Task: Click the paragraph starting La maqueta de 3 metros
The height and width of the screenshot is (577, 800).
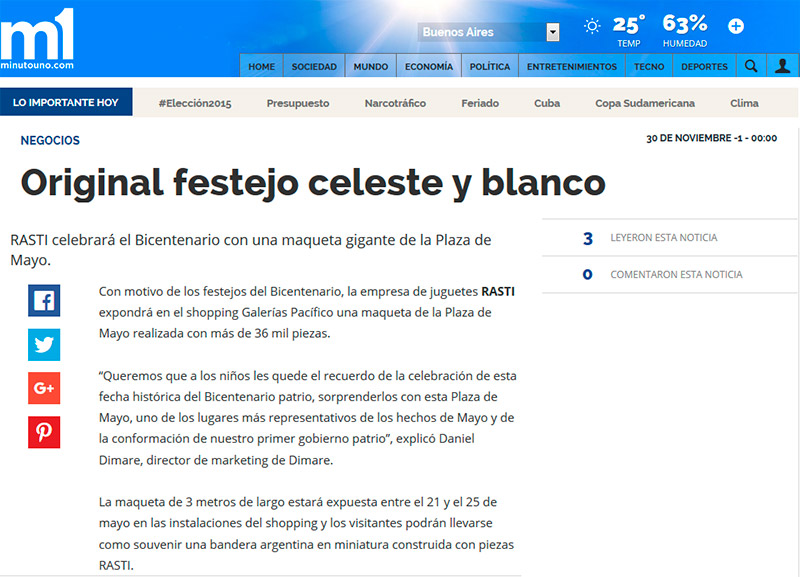Action: [x=306, y=534]
